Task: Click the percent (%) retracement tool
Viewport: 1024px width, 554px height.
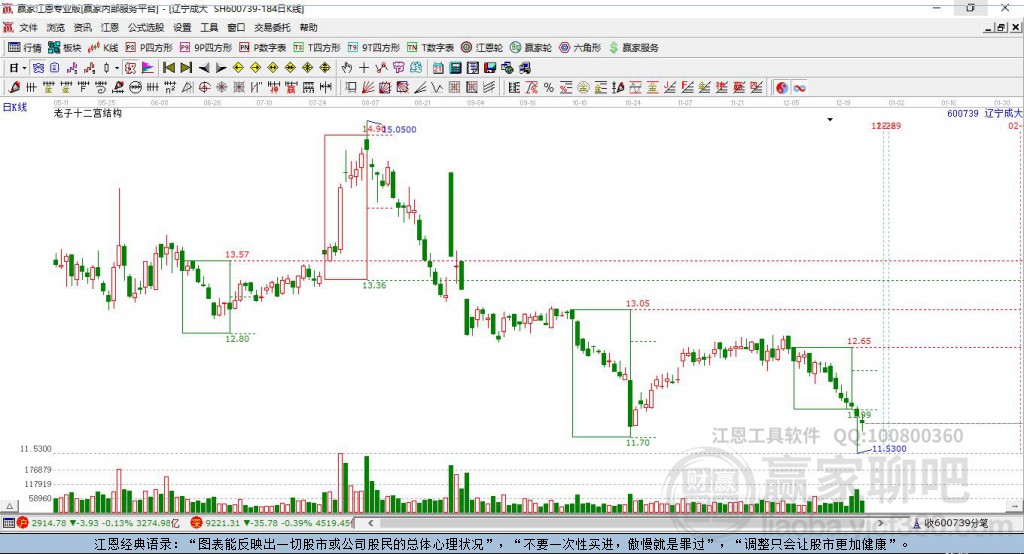Action: coord(548,88)
